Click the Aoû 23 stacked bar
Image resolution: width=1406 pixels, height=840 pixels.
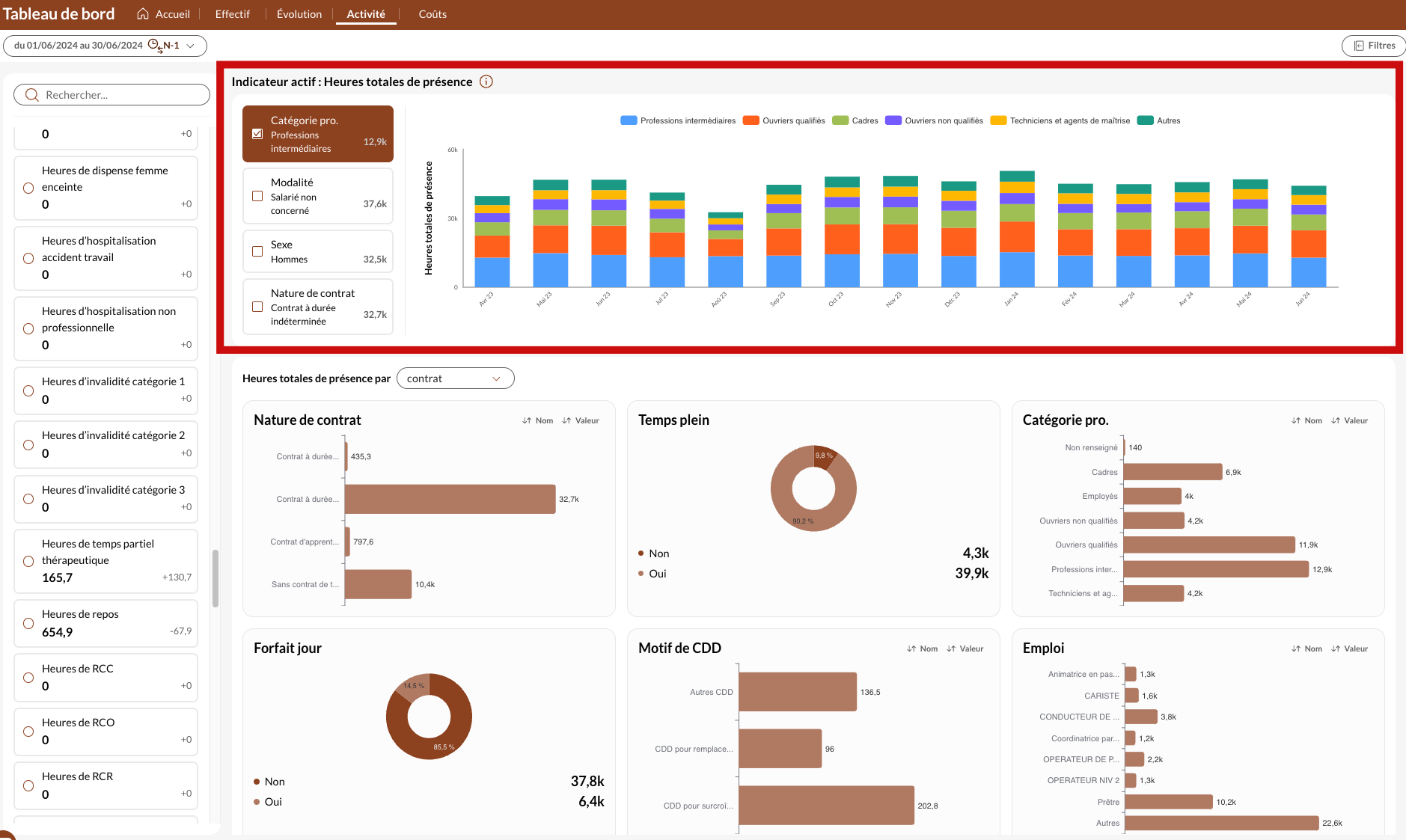[725, 250]
